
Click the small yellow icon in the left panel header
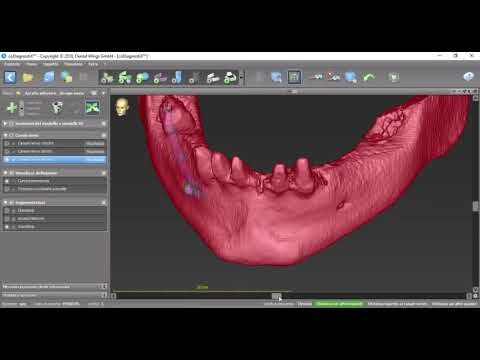tap(18, 93)
